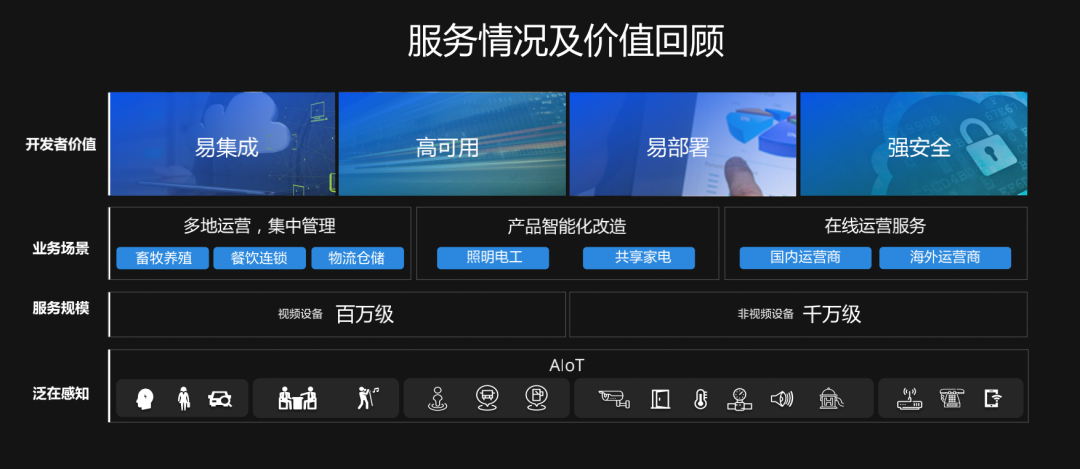Image resolution: width=1080 pixels, height=469 pixels.
Task: Select the 物流仓储 blue tag
Action: tap(357, 258)
